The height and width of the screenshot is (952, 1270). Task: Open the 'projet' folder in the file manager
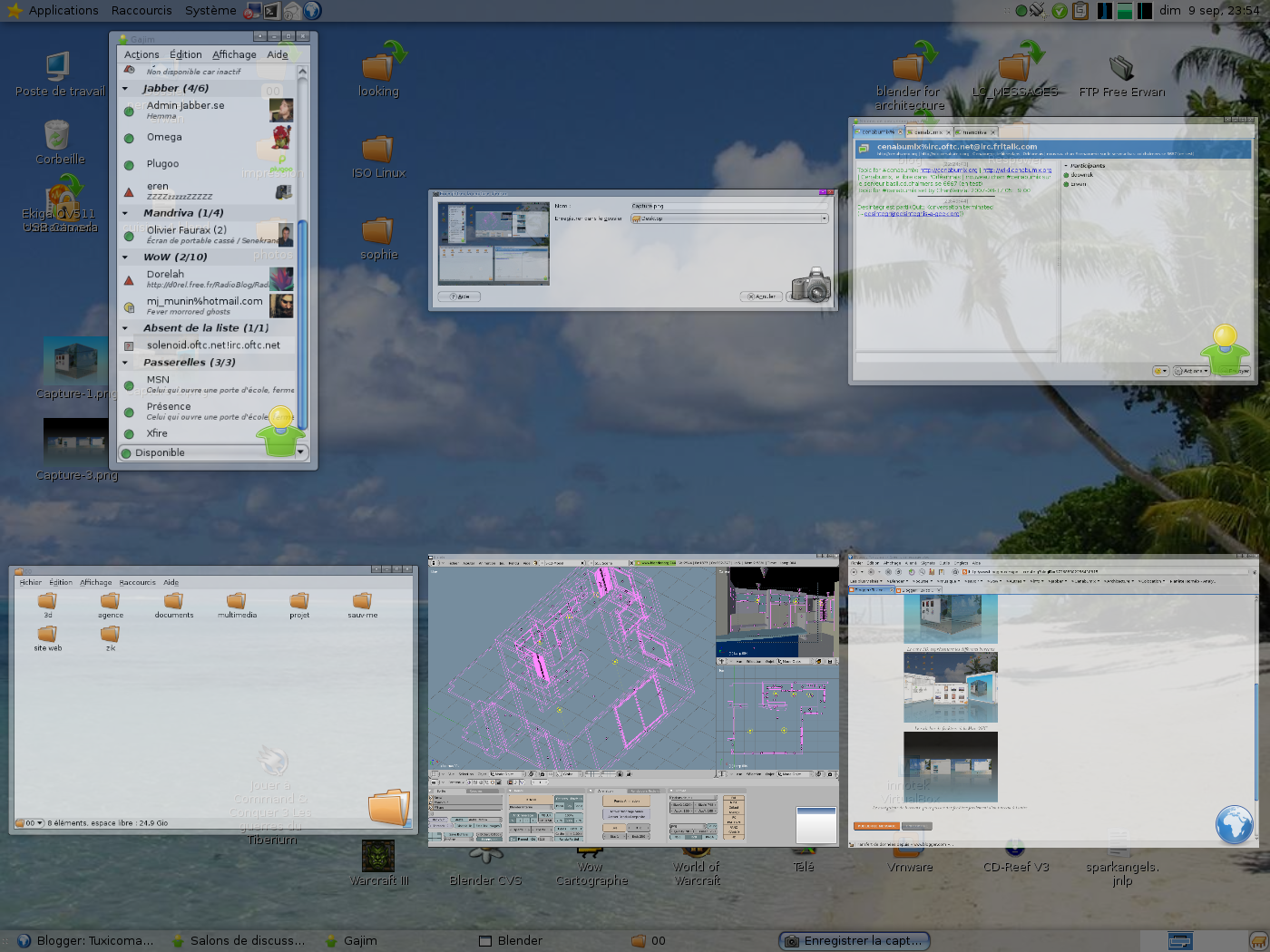[x=299, y=606]
